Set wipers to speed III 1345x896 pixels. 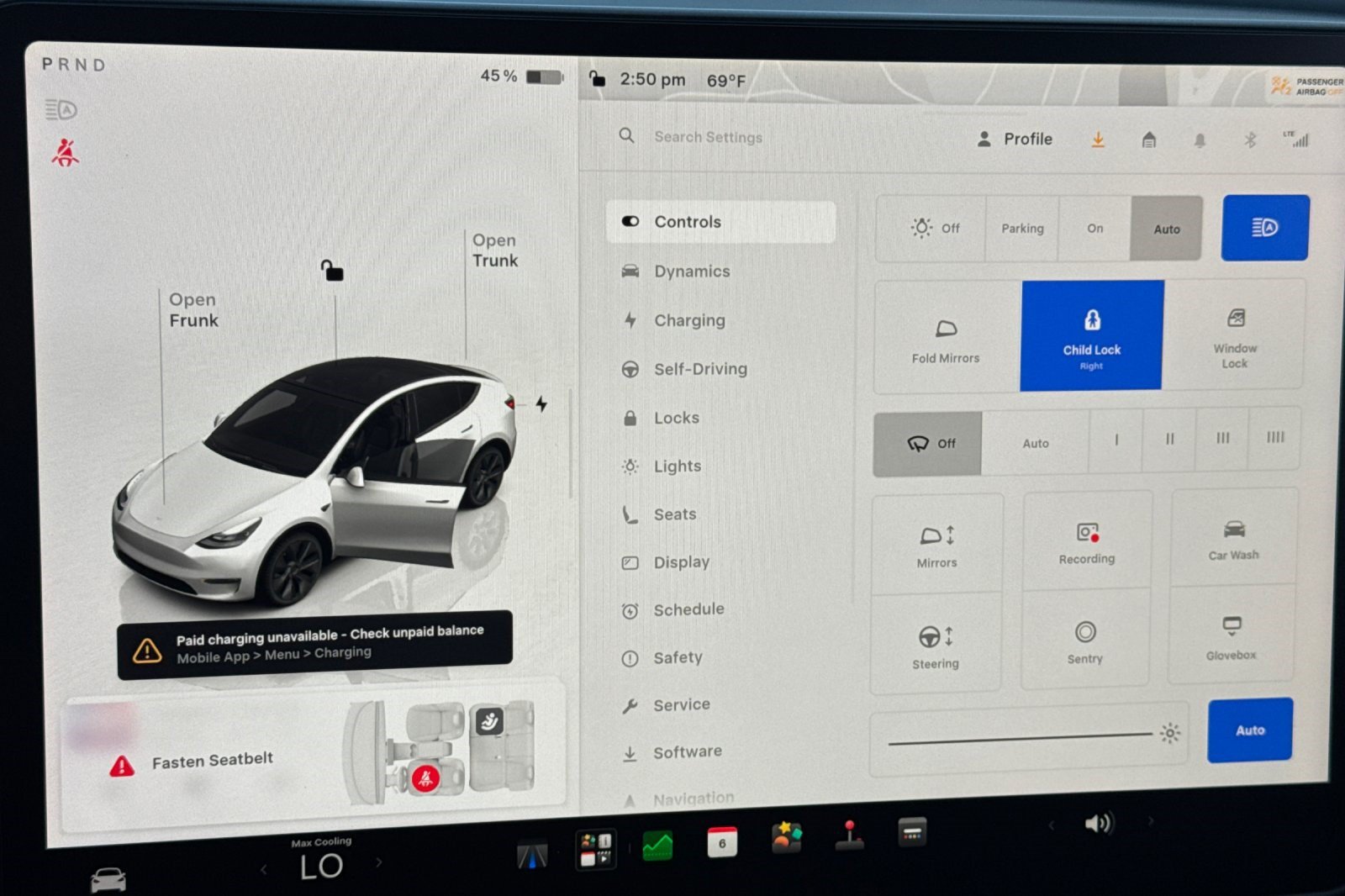pos(1222,439)
